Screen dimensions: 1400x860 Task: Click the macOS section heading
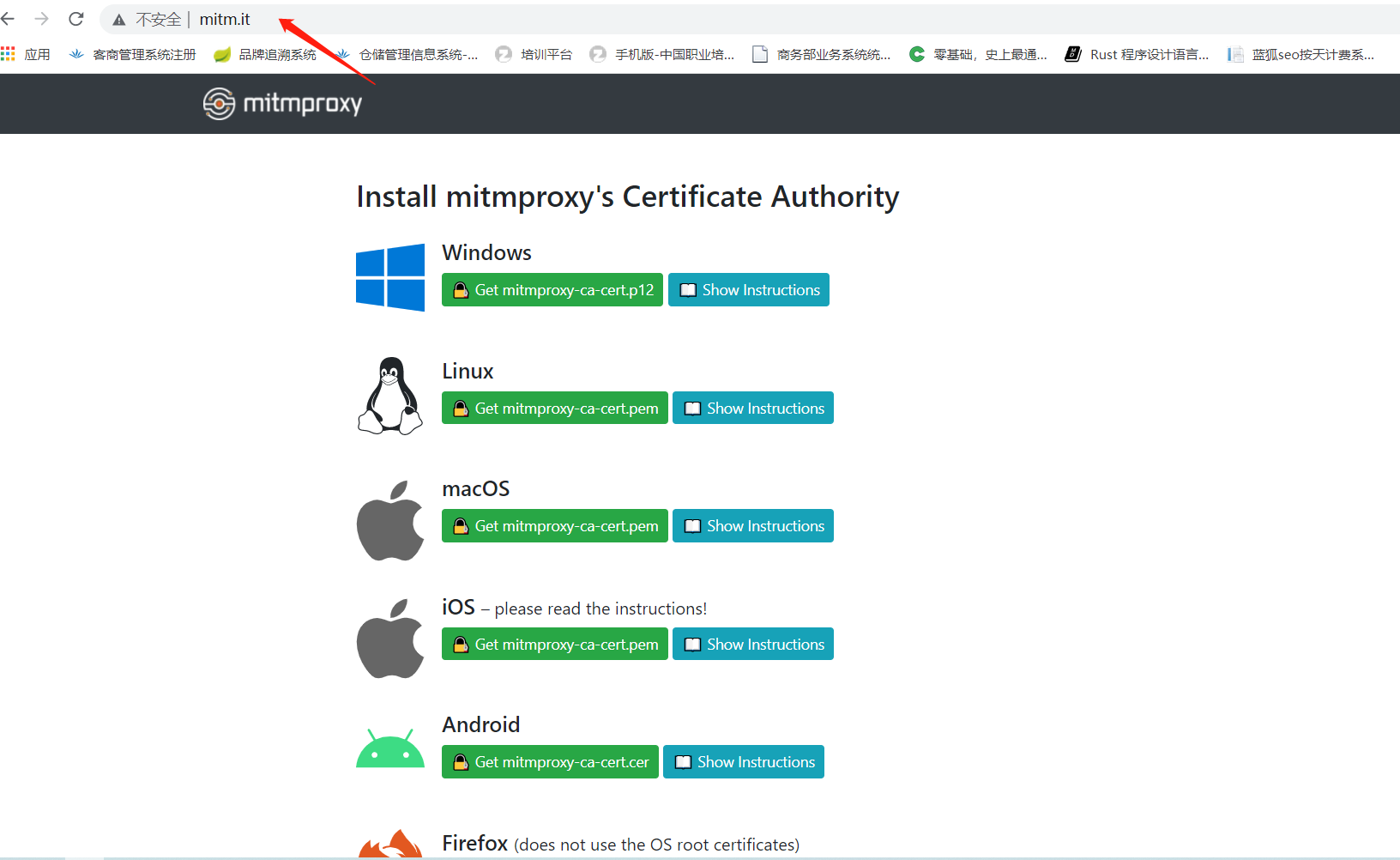pos(476,488)
